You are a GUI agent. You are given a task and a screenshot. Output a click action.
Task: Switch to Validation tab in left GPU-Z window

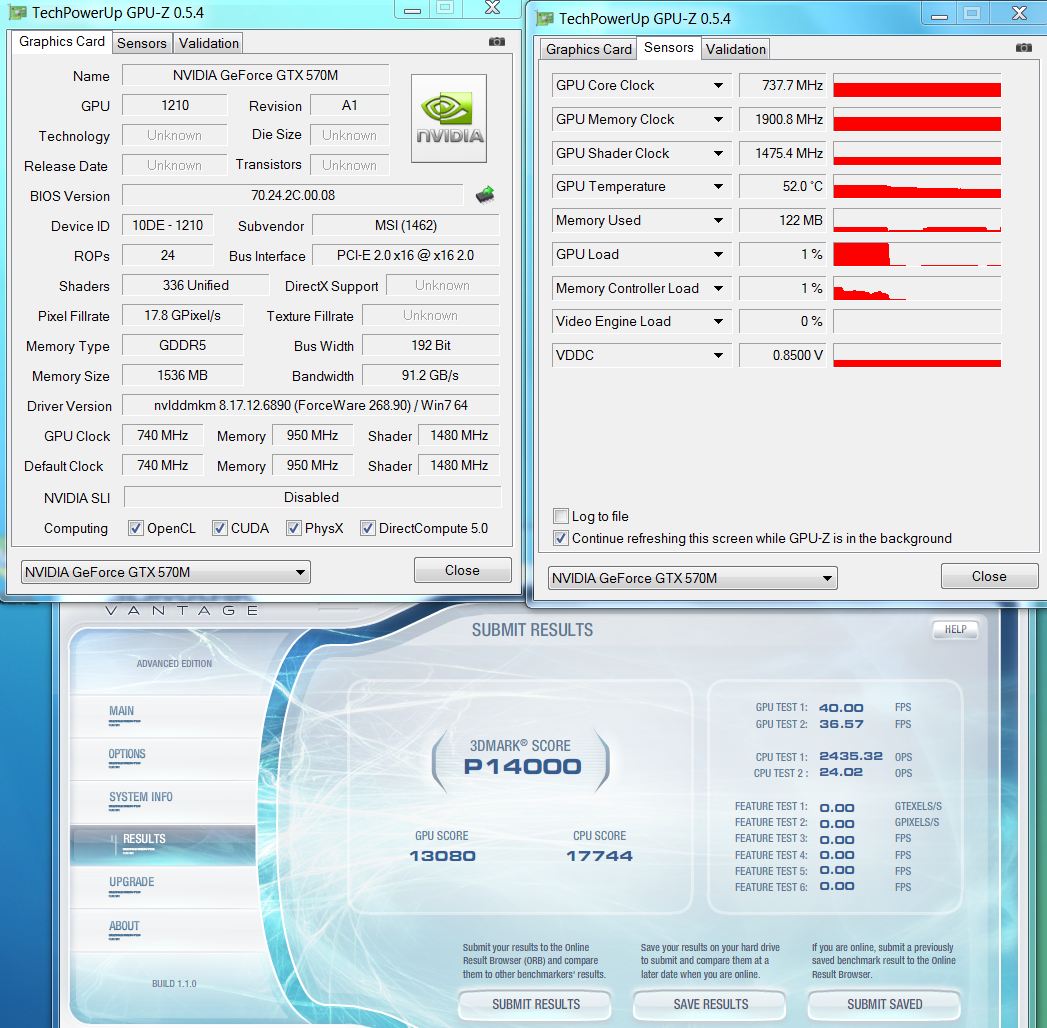[208, 43]
